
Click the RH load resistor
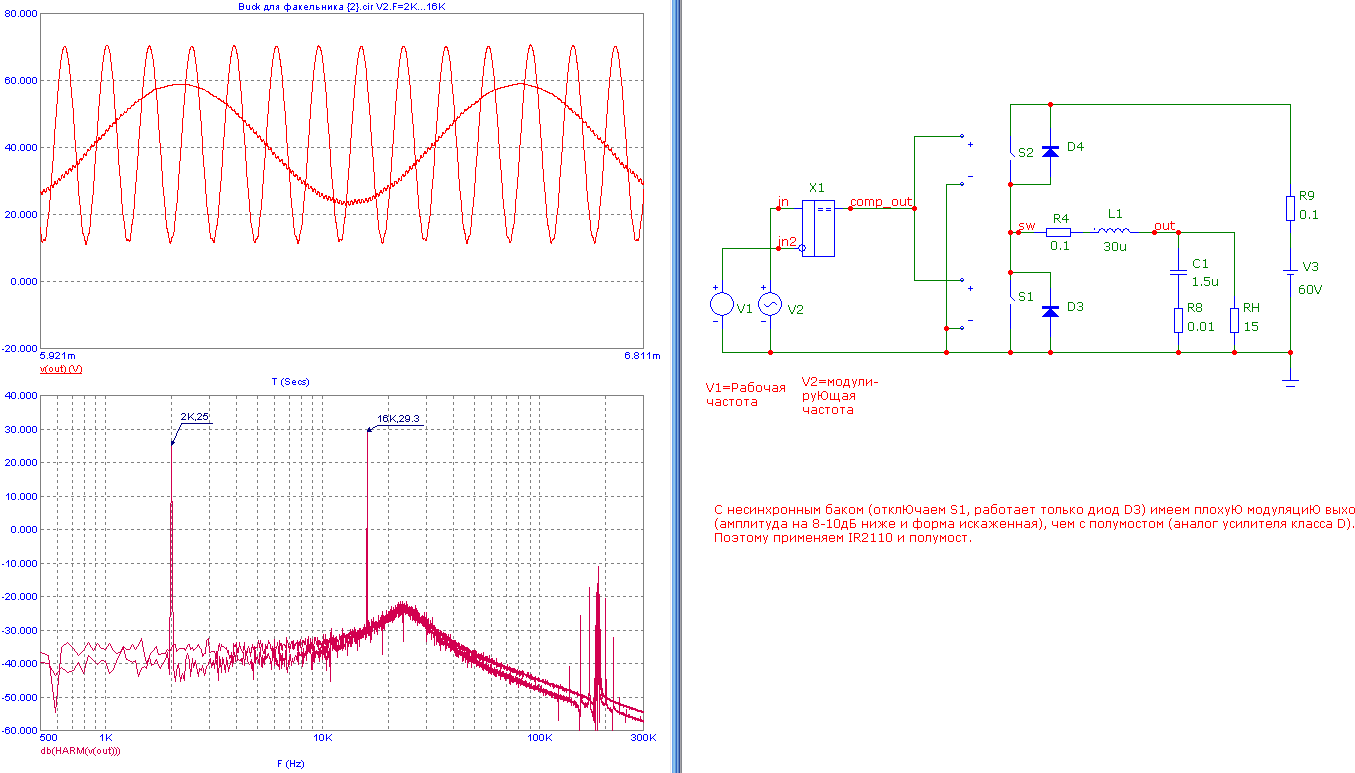coord(1235,319)
